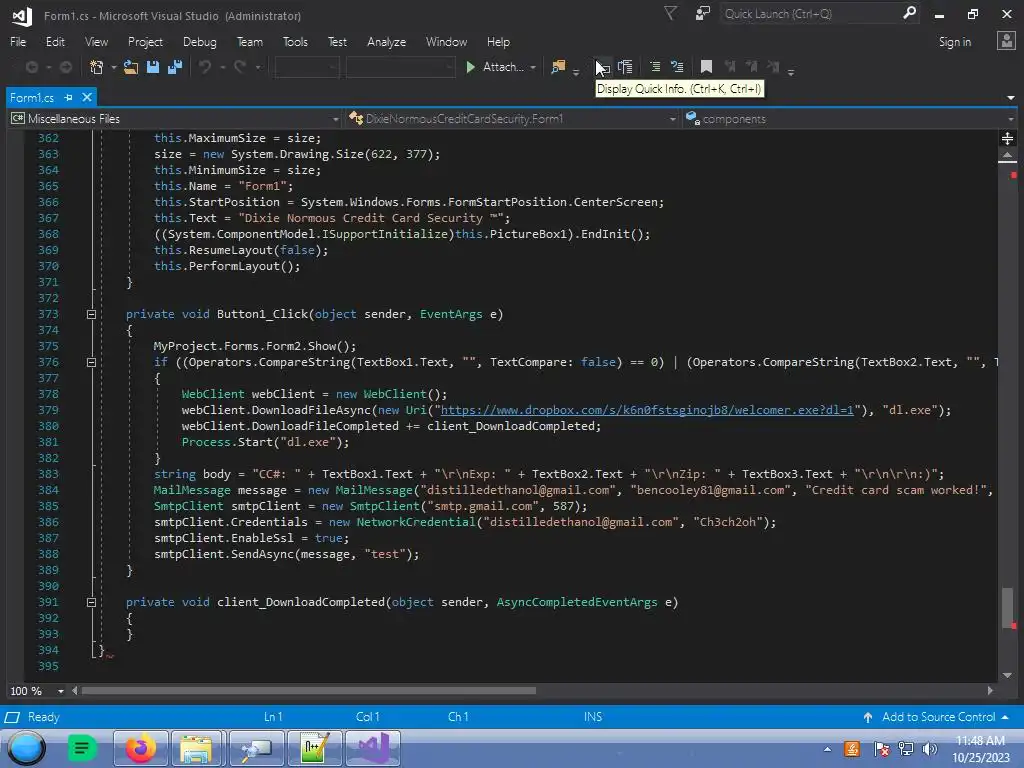
Task: Click the Quick Launch magnifier search icon
Action: [x=909, y=14]
